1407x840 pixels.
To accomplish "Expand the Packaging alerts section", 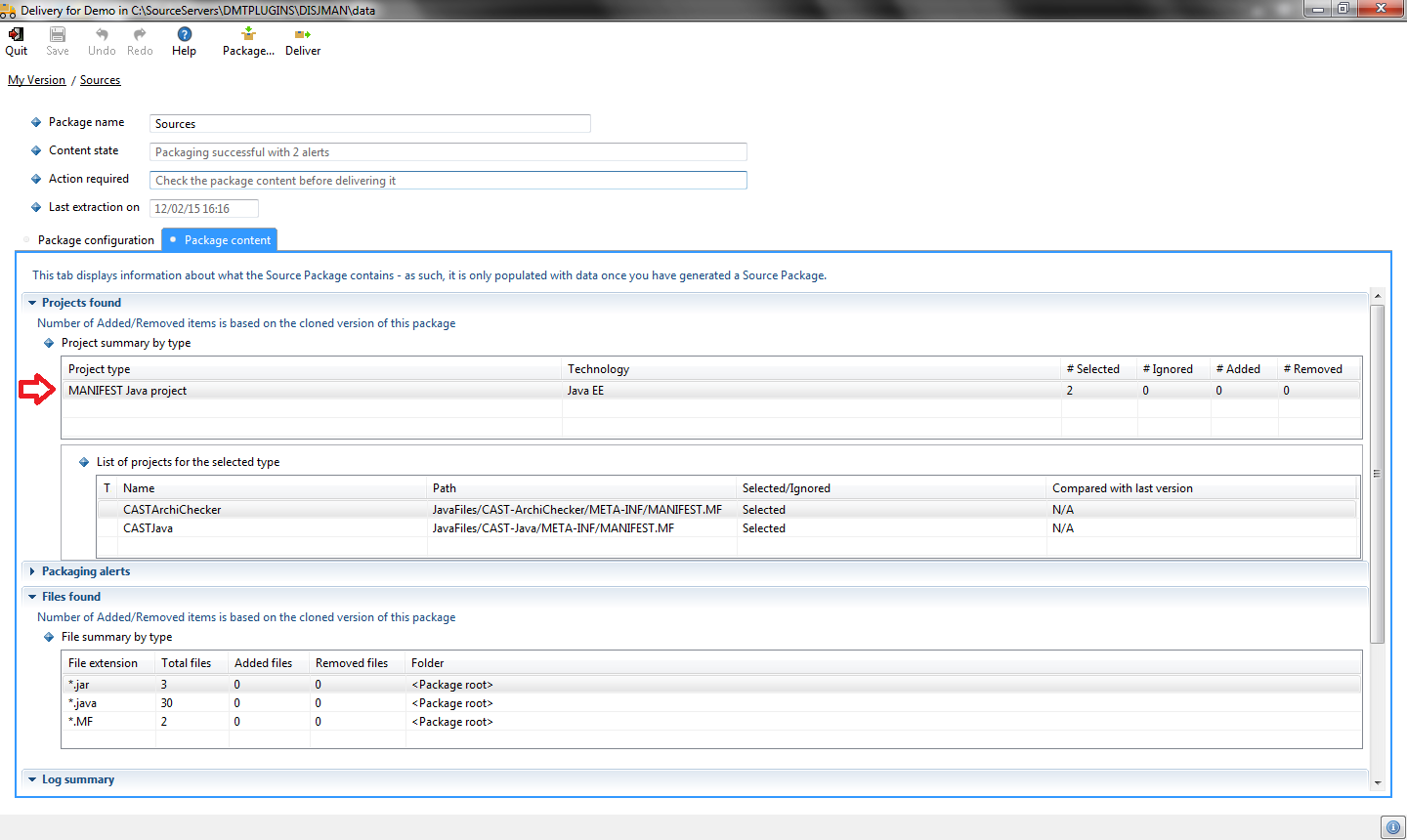I will point(32,571).
